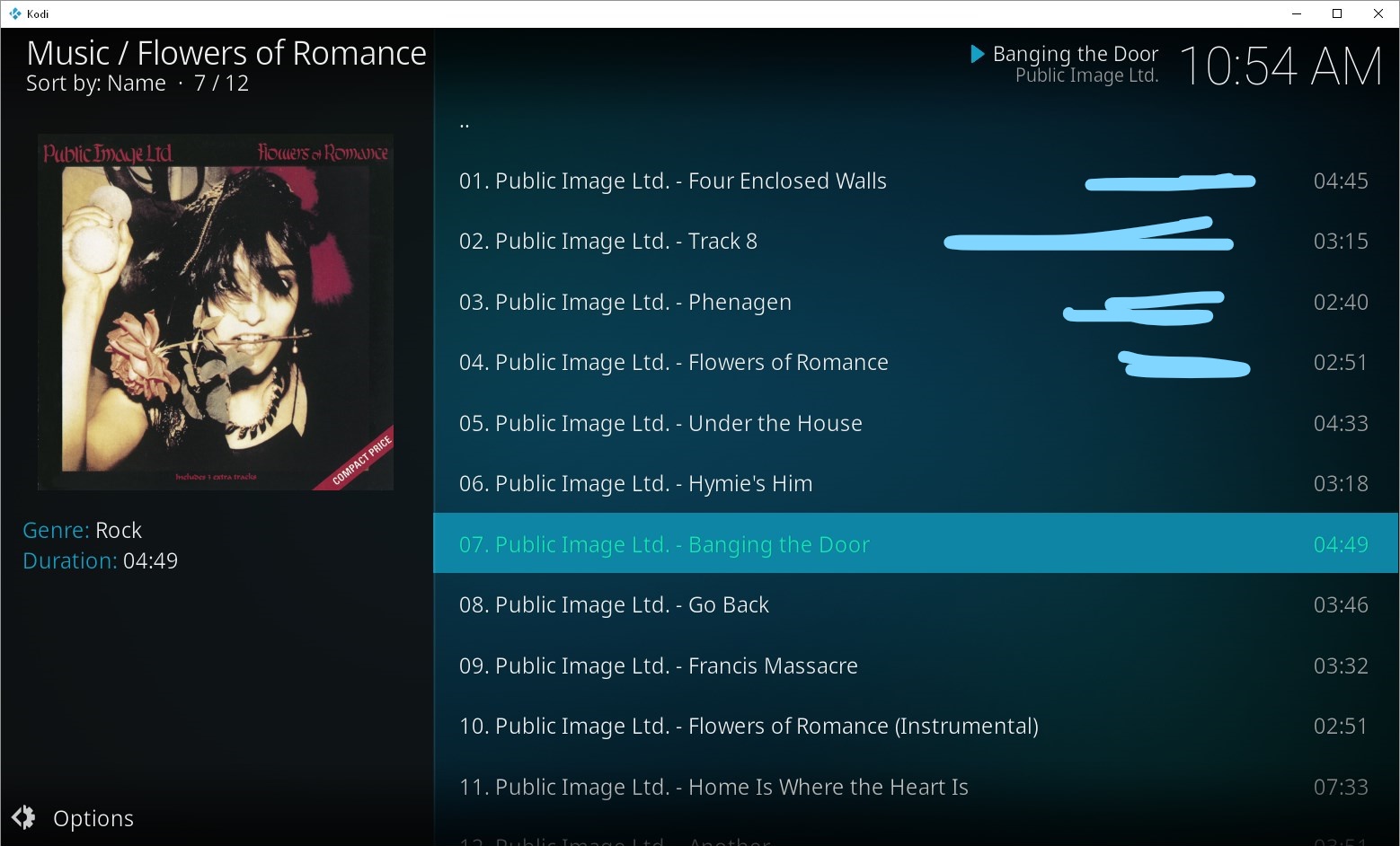The width and height of the screenshot is (1400, 846).
Task: Play track 01 Four Enclosed Walls
Action: [x=916, y=181]
